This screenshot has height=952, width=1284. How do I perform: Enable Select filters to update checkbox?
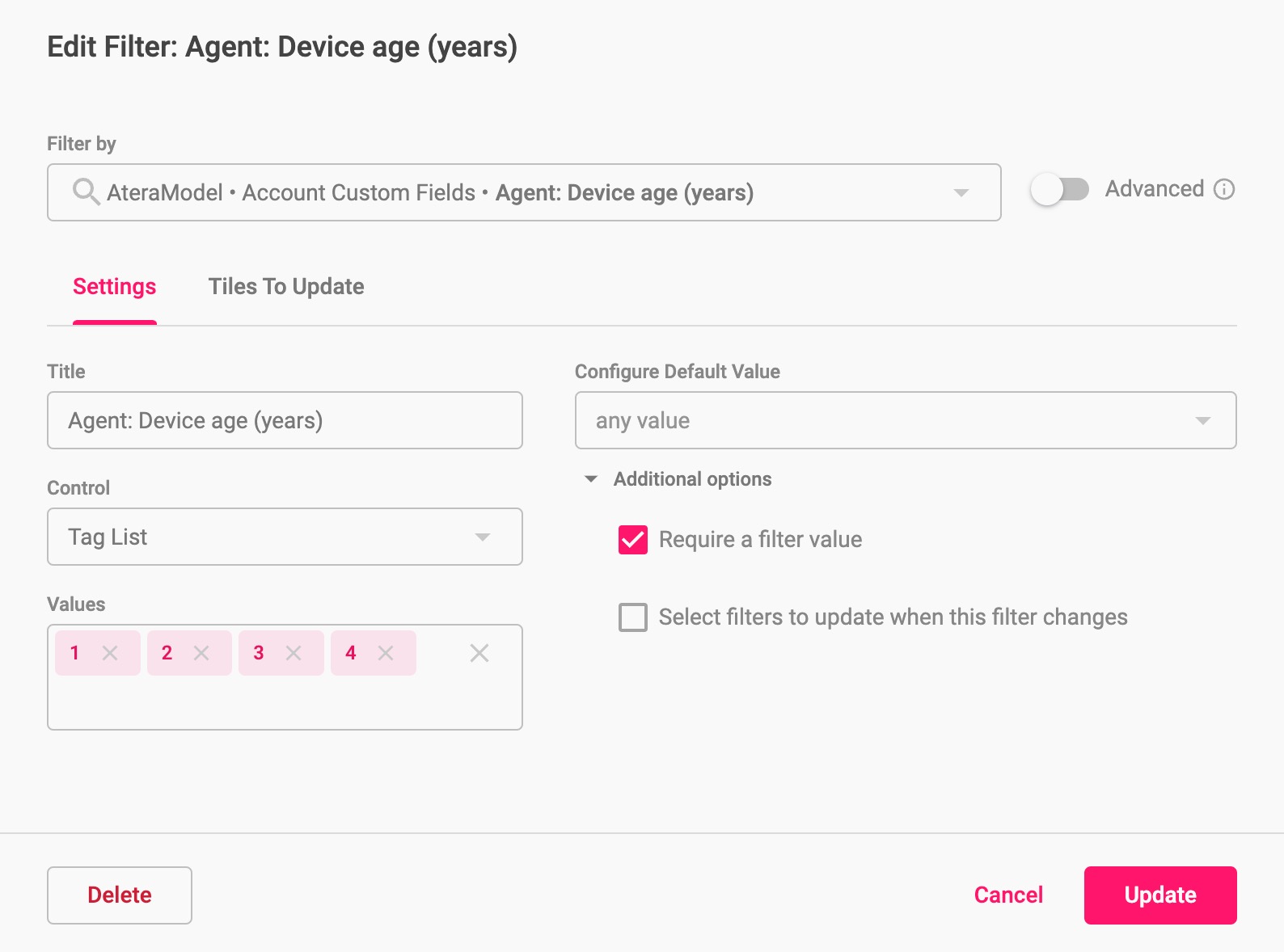[633, 617]
